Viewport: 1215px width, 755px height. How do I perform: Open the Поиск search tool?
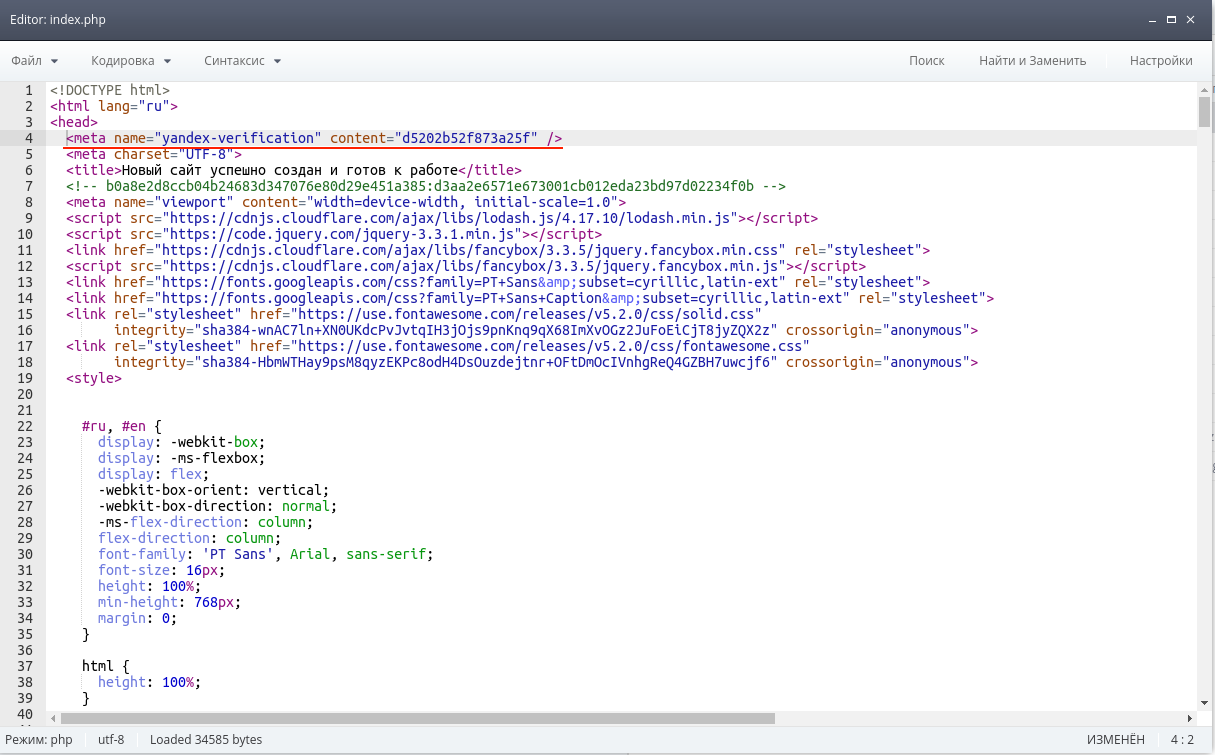coord(926,61)
